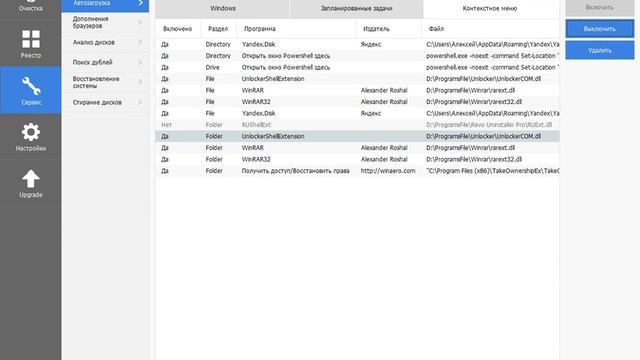Select Folder UnlockerShellExtension row
640x360 pixels.
358,136
